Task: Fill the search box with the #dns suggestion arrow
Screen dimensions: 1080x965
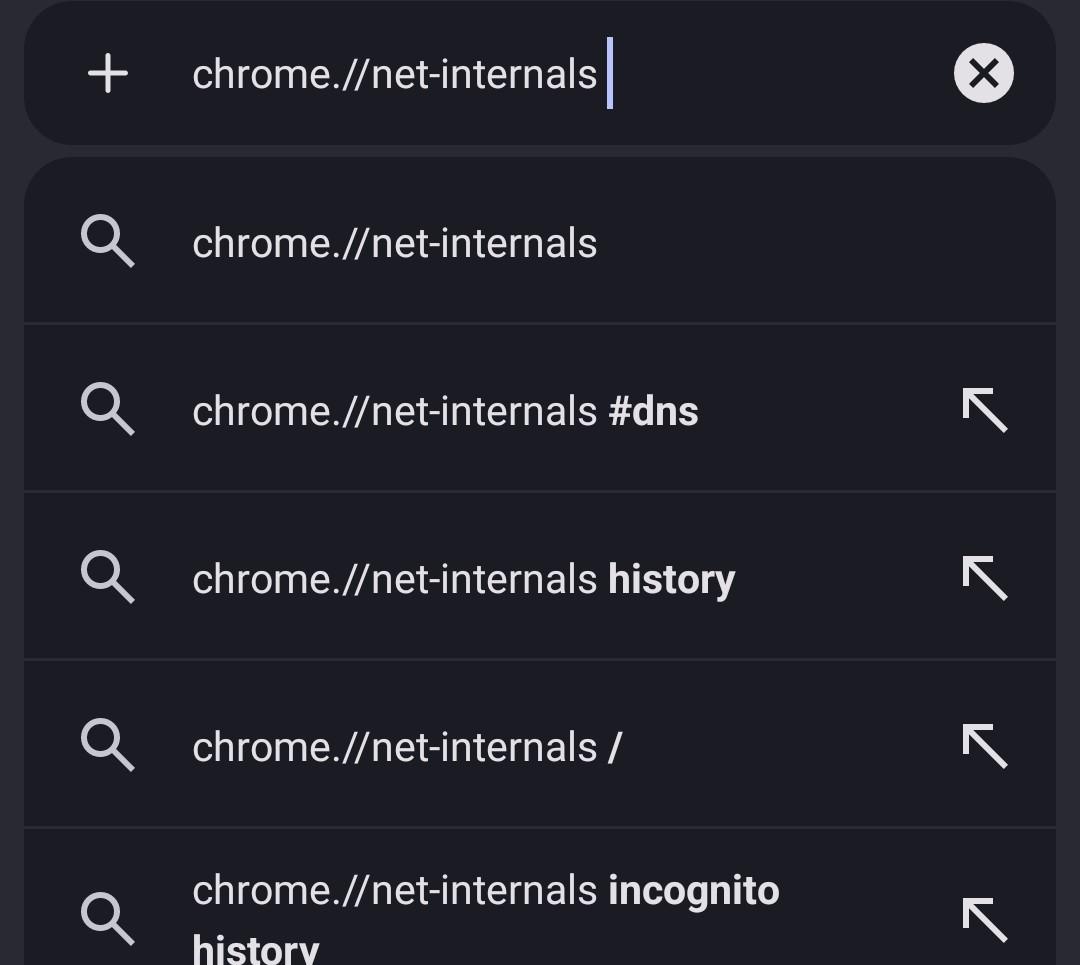Action: click(984, 409)
